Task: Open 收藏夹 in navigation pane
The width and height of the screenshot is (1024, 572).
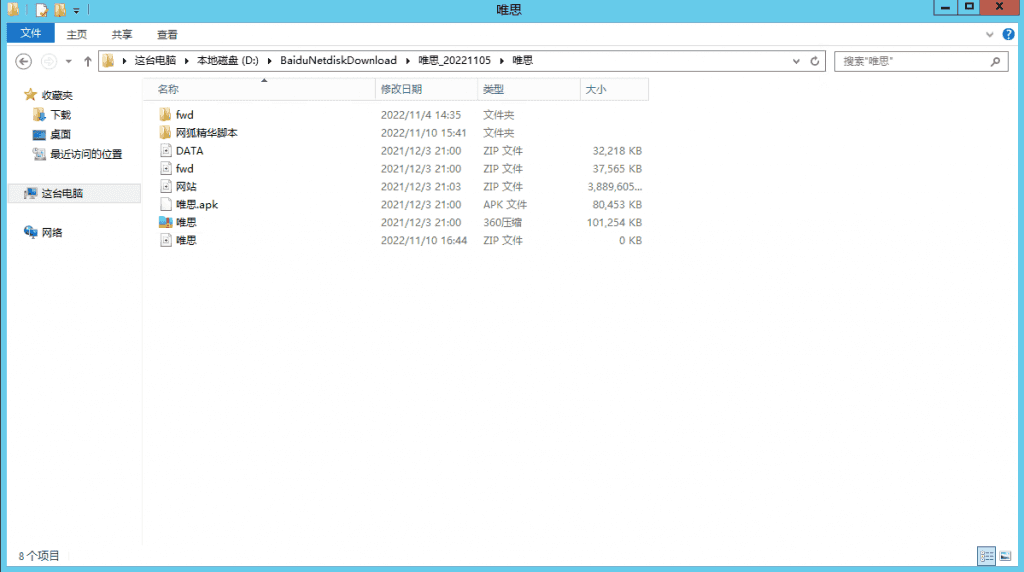Action: [57, 95]
